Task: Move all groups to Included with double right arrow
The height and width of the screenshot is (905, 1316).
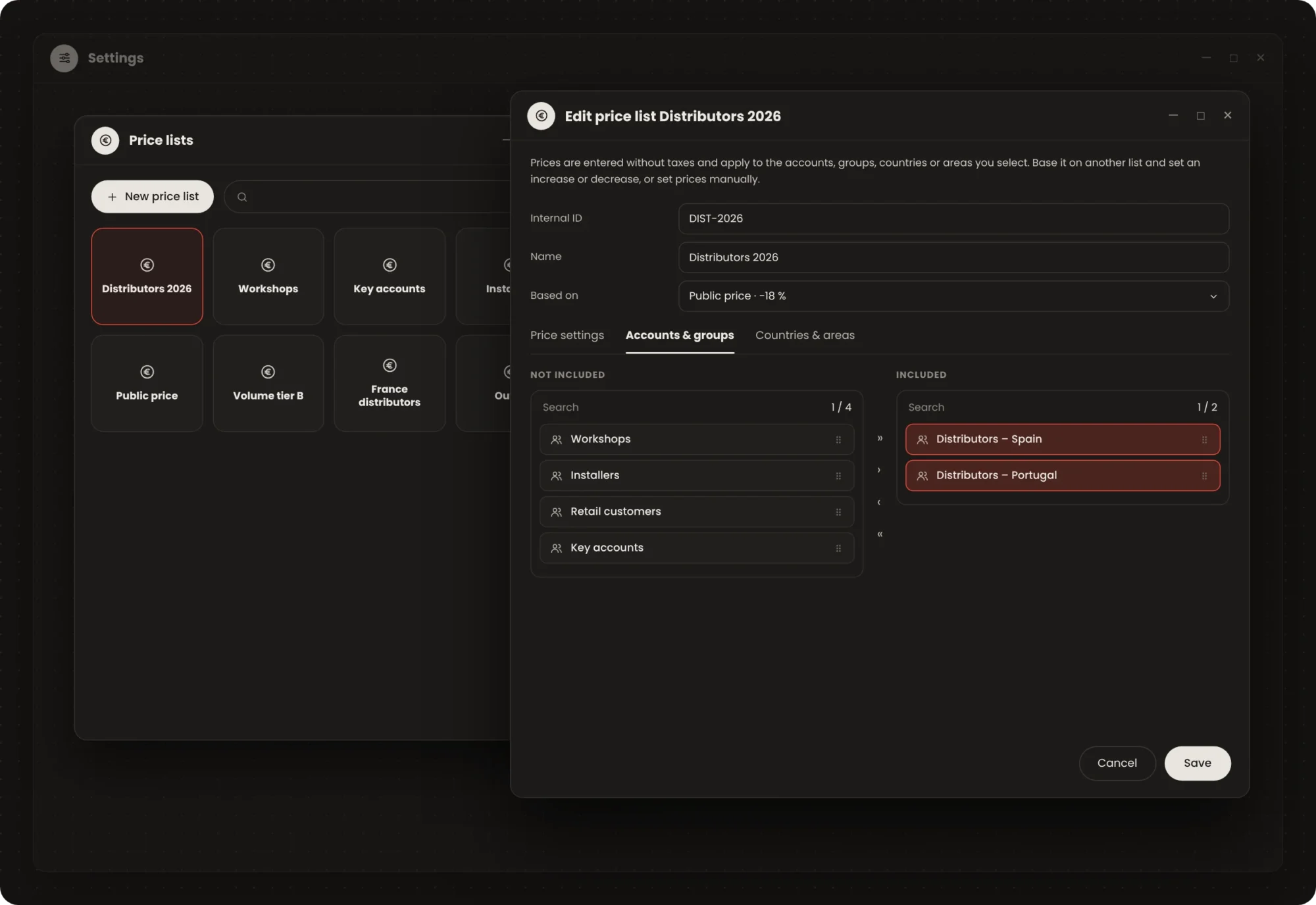Action: click(x=880, y=438)
